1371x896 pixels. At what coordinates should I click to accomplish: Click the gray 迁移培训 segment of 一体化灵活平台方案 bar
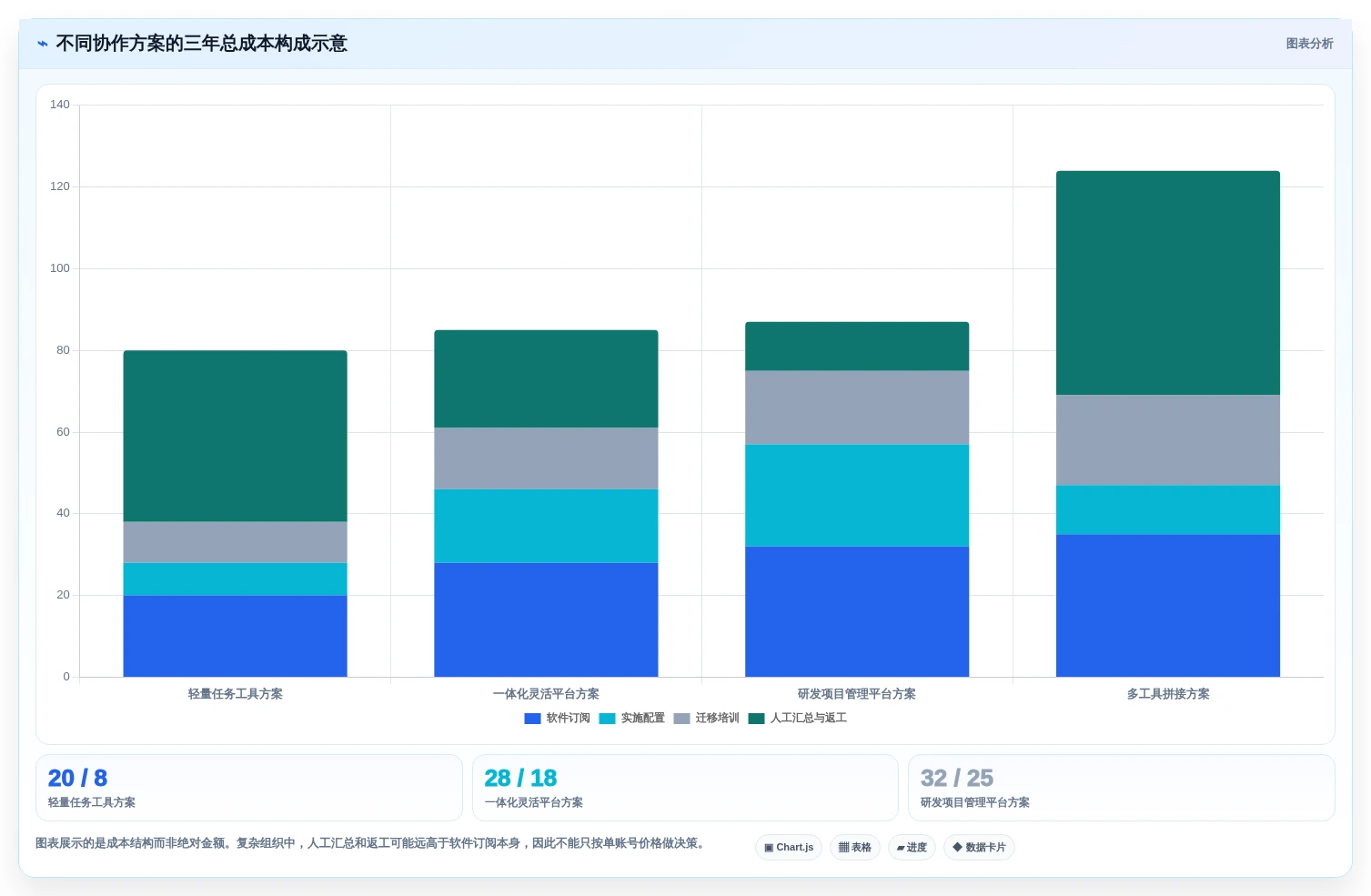546,458
